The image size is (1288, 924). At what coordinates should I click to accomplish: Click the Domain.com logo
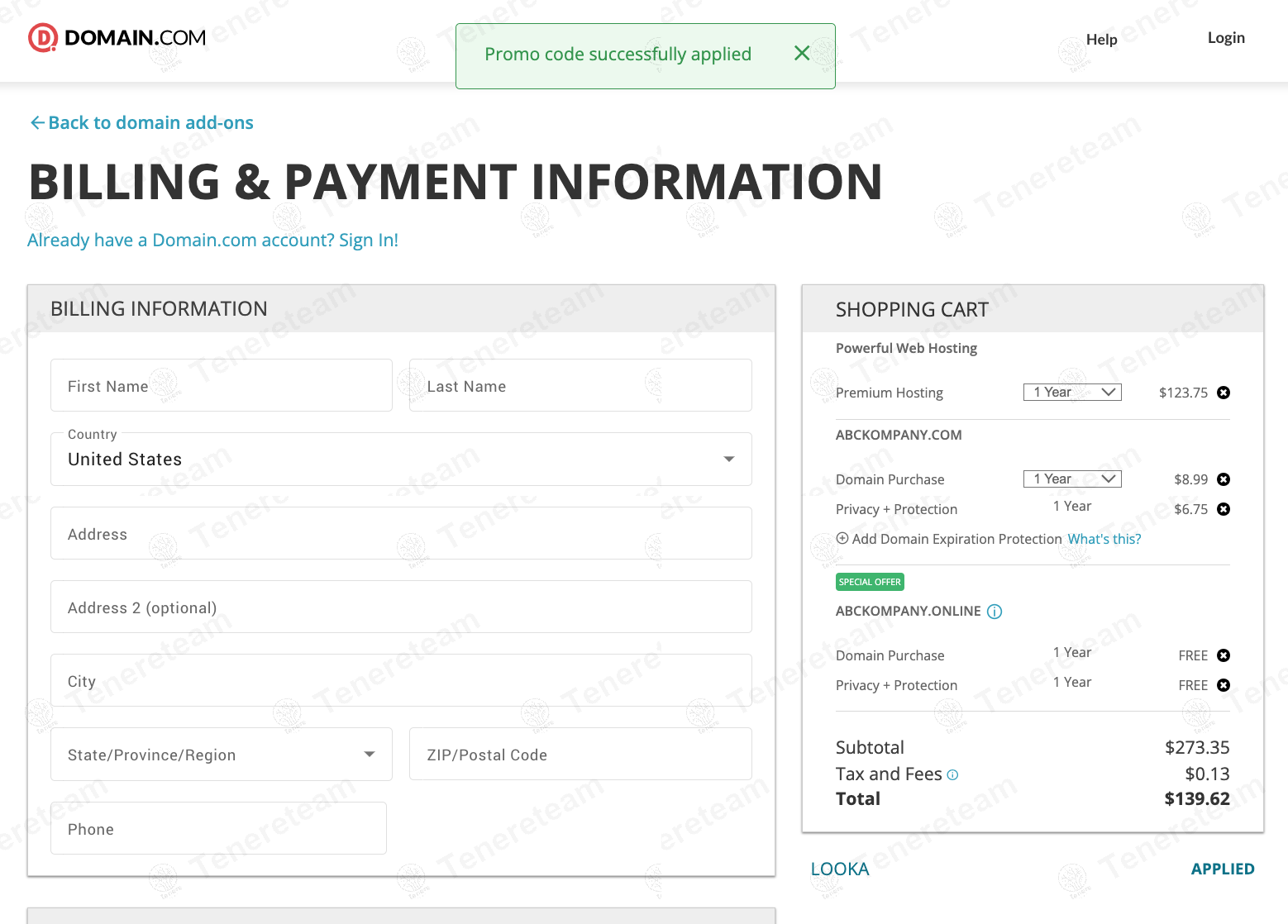click(117, 38)
